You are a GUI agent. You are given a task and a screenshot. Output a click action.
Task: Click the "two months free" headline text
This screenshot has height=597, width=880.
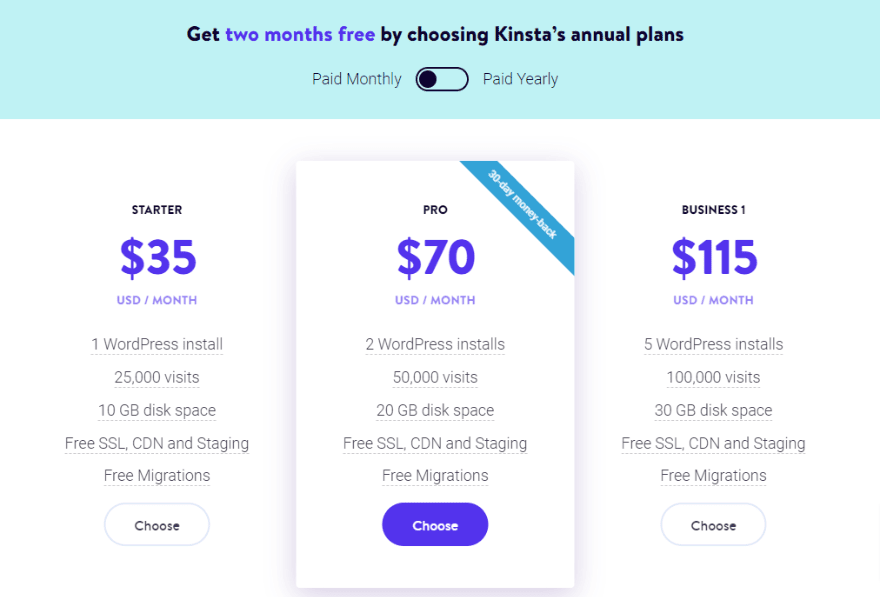(300, 34)
